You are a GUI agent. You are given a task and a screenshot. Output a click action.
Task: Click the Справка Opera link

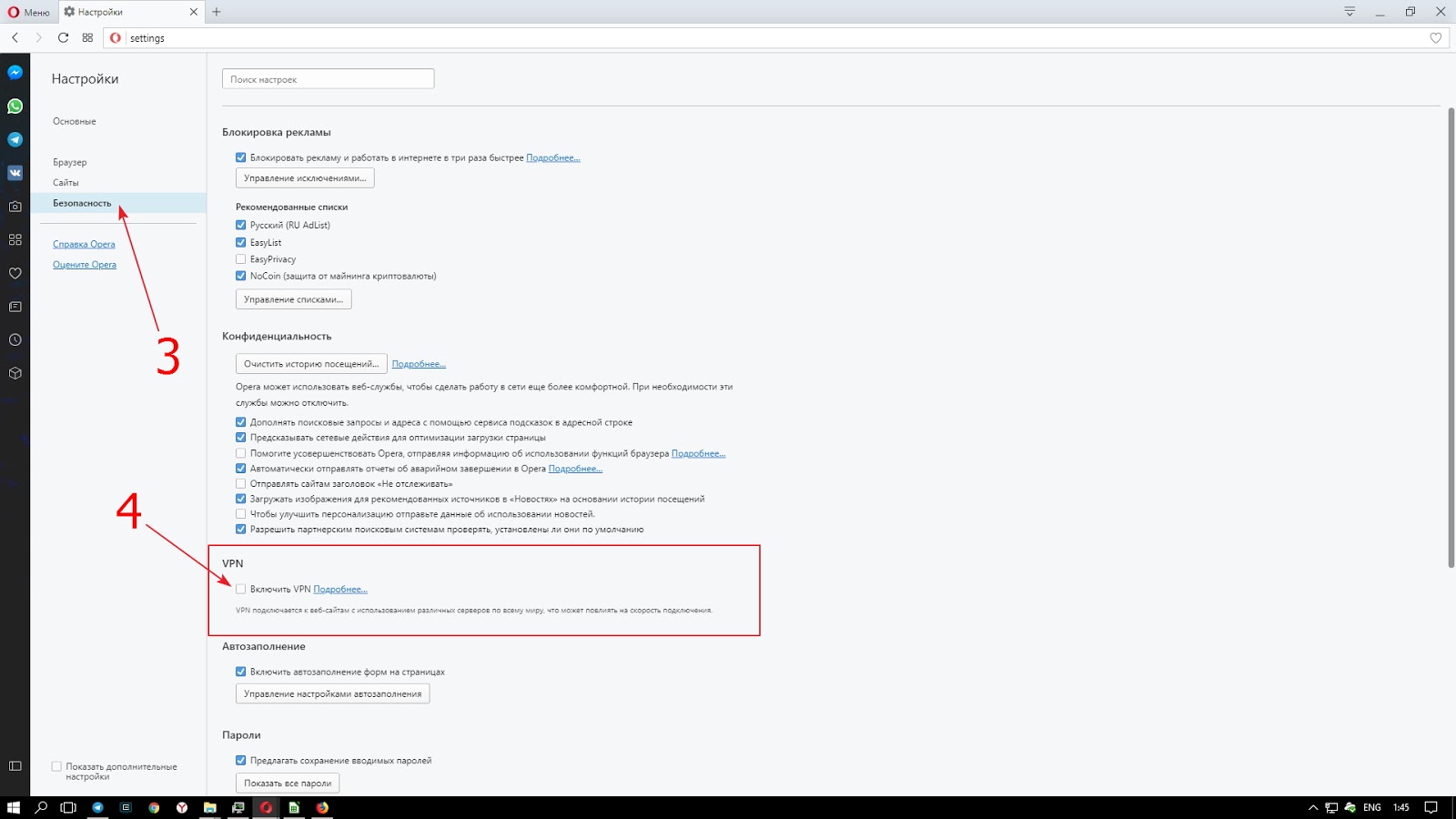84,244
